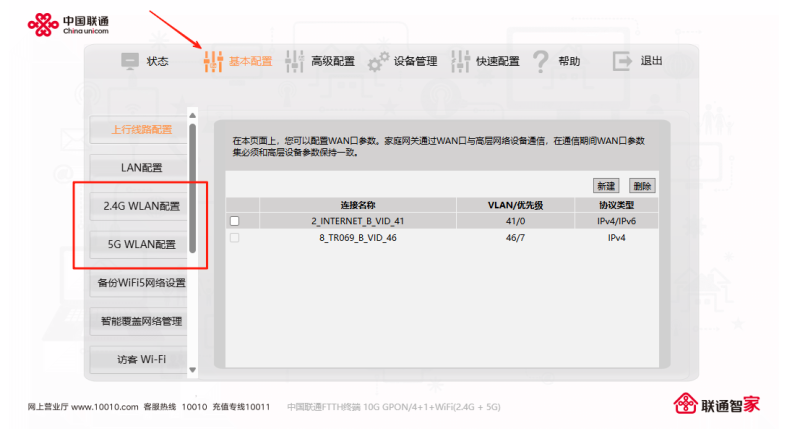The width and height of the screenshot is (800, 434).
Task: Click the sidebar scrollbar thumb
Action: click(x=192, y=188)
